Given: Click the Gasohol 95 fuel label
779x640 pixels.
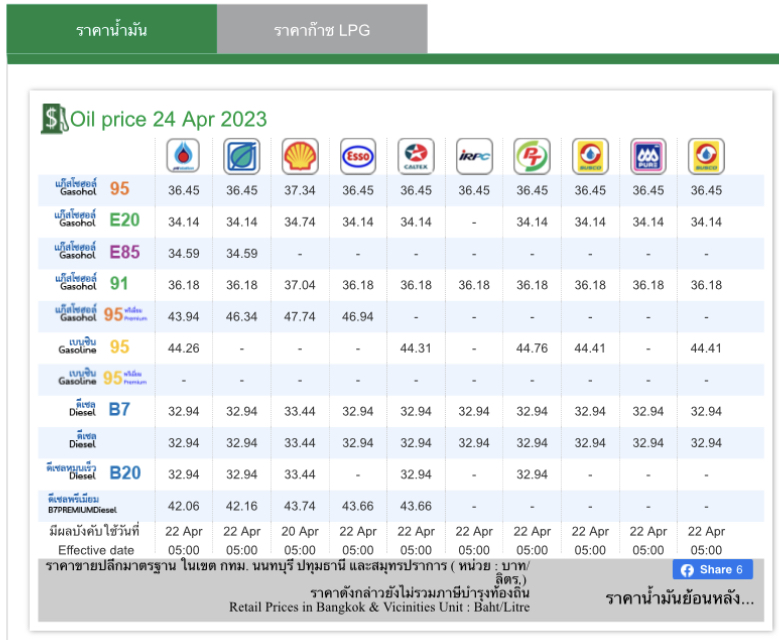Looking at the screenshot, I should pos(92,188).
